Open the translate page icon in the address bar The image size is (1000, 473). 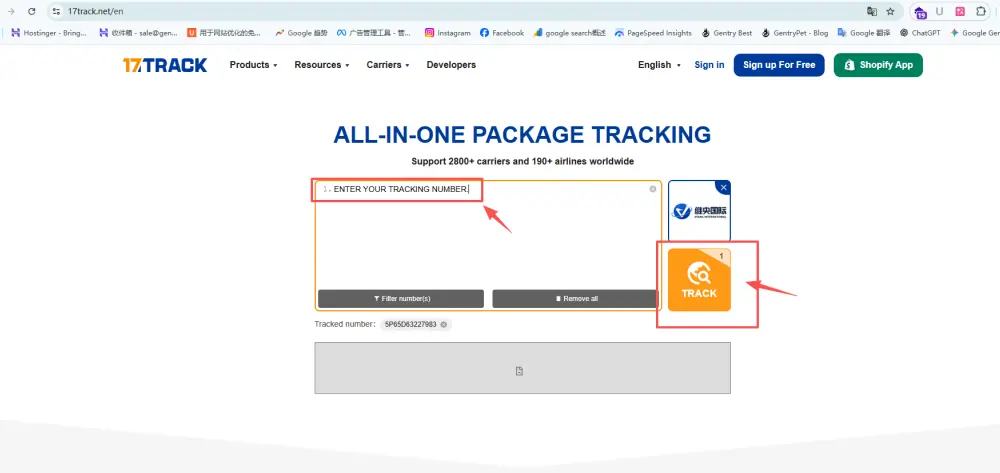pyautogui.click(x=871, y=11)
